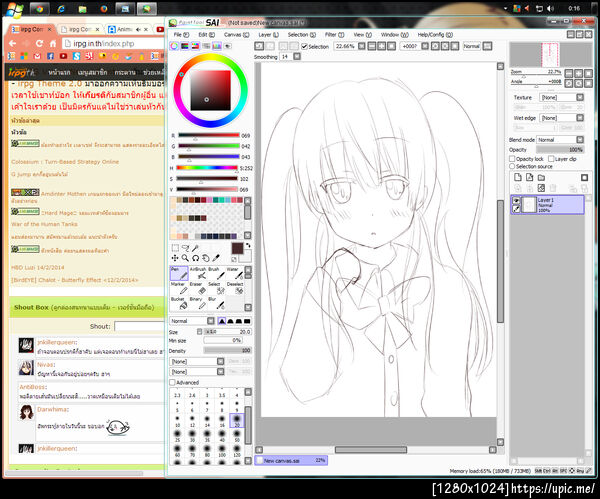Open the Layer menu
The height and width of the screenshot is (499, 600).
(268, 34)
